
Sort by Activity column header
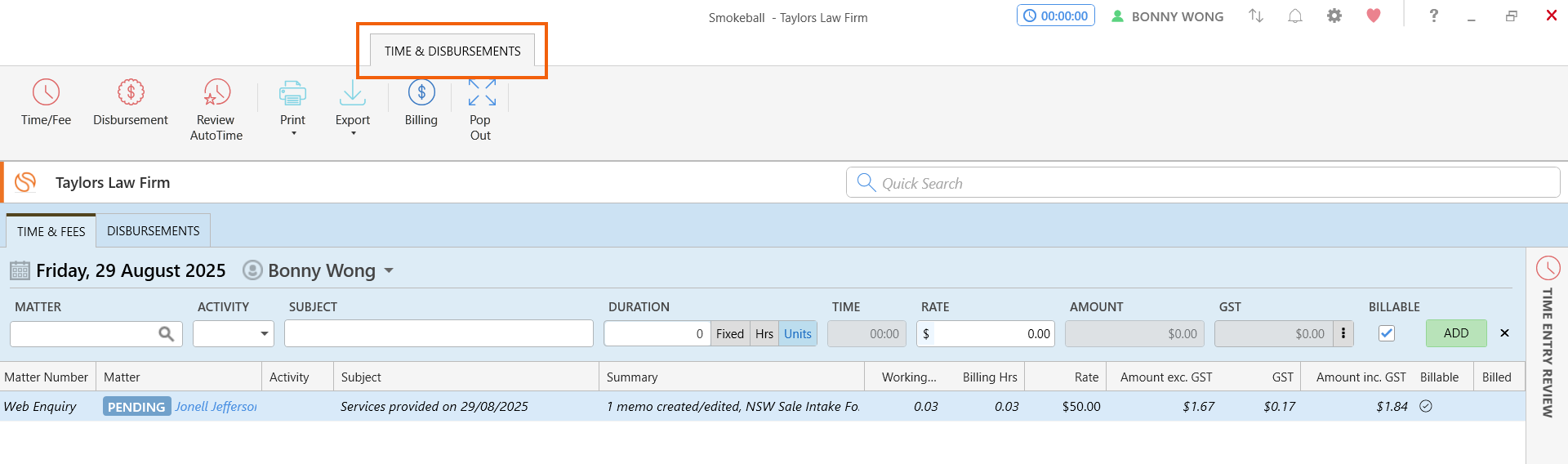click(x=297, y=377)
